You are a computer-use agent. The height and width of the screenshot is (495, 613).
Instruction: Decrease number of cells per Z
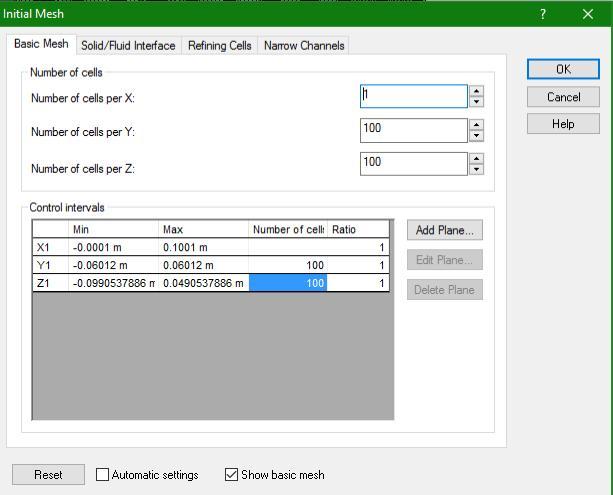(x=476, y=169)
